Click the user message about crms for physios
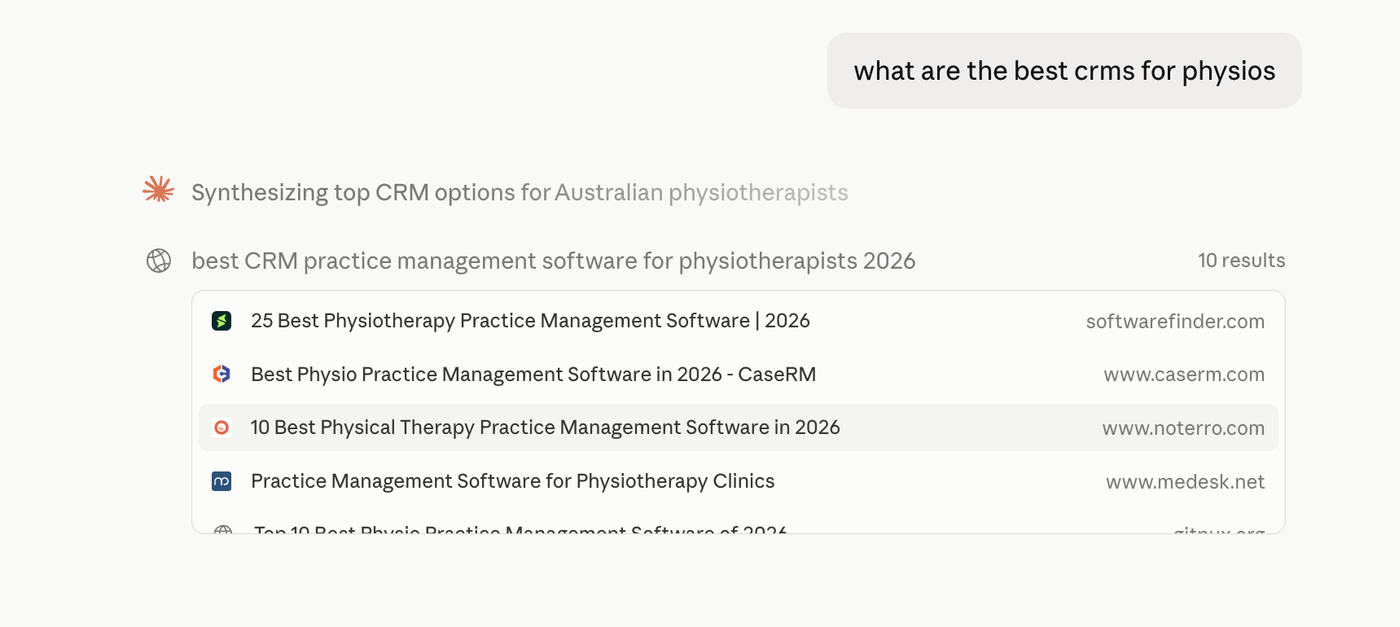Image resolution: width=1400 pixels, height=627 pixels. (x=1064, y=71)
